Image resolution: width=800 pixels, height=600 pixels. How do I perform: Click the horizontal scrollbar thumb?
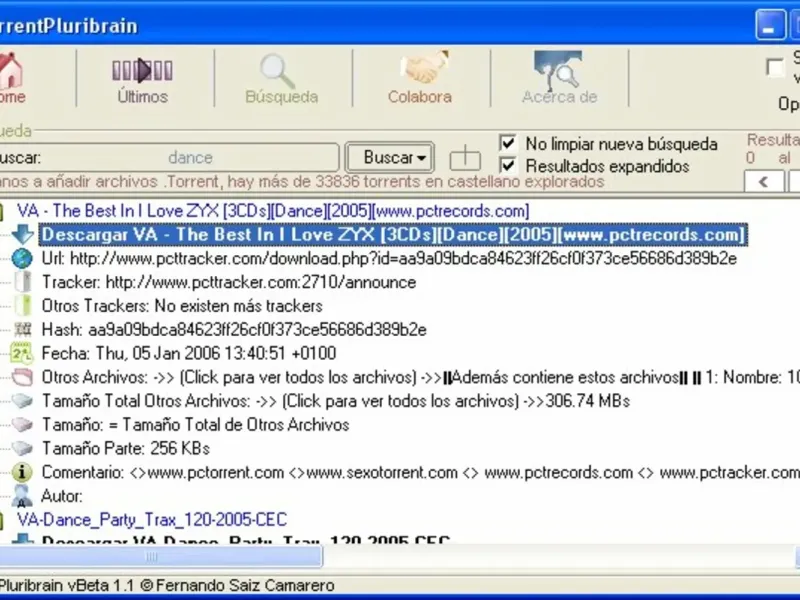160,556
